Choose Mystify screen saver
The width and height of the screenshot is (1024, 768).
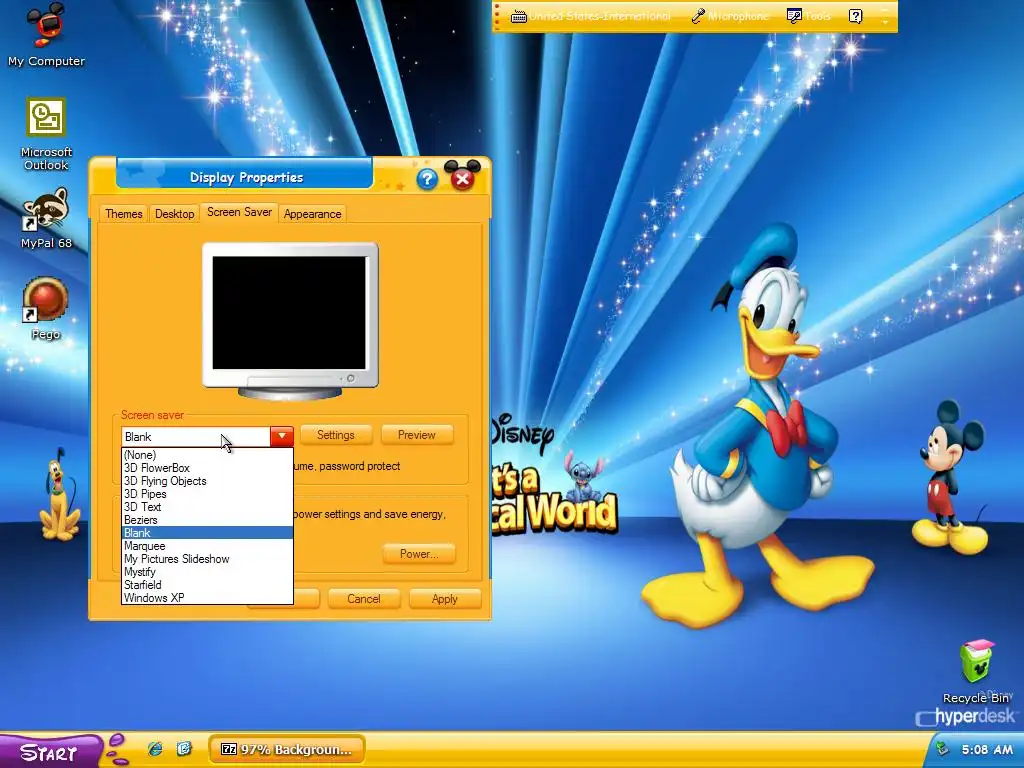coord(207,572)
